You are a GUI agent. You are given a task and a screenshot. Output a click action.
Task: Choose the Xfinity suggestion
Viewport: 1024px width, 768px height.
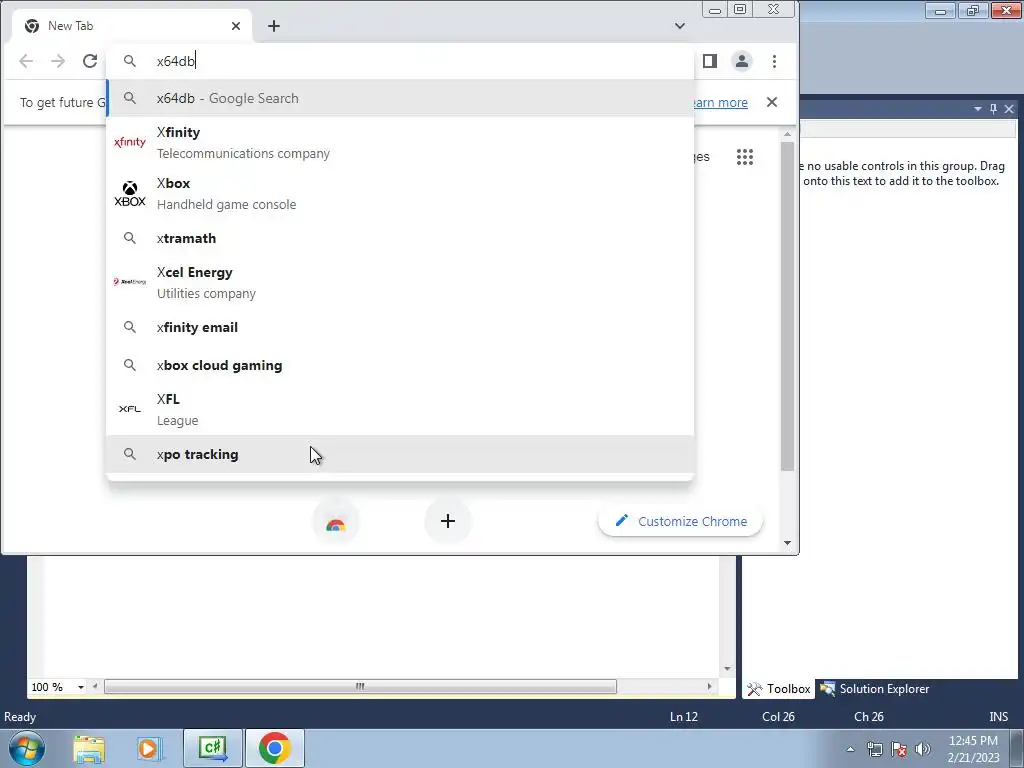tap(400, 142)
